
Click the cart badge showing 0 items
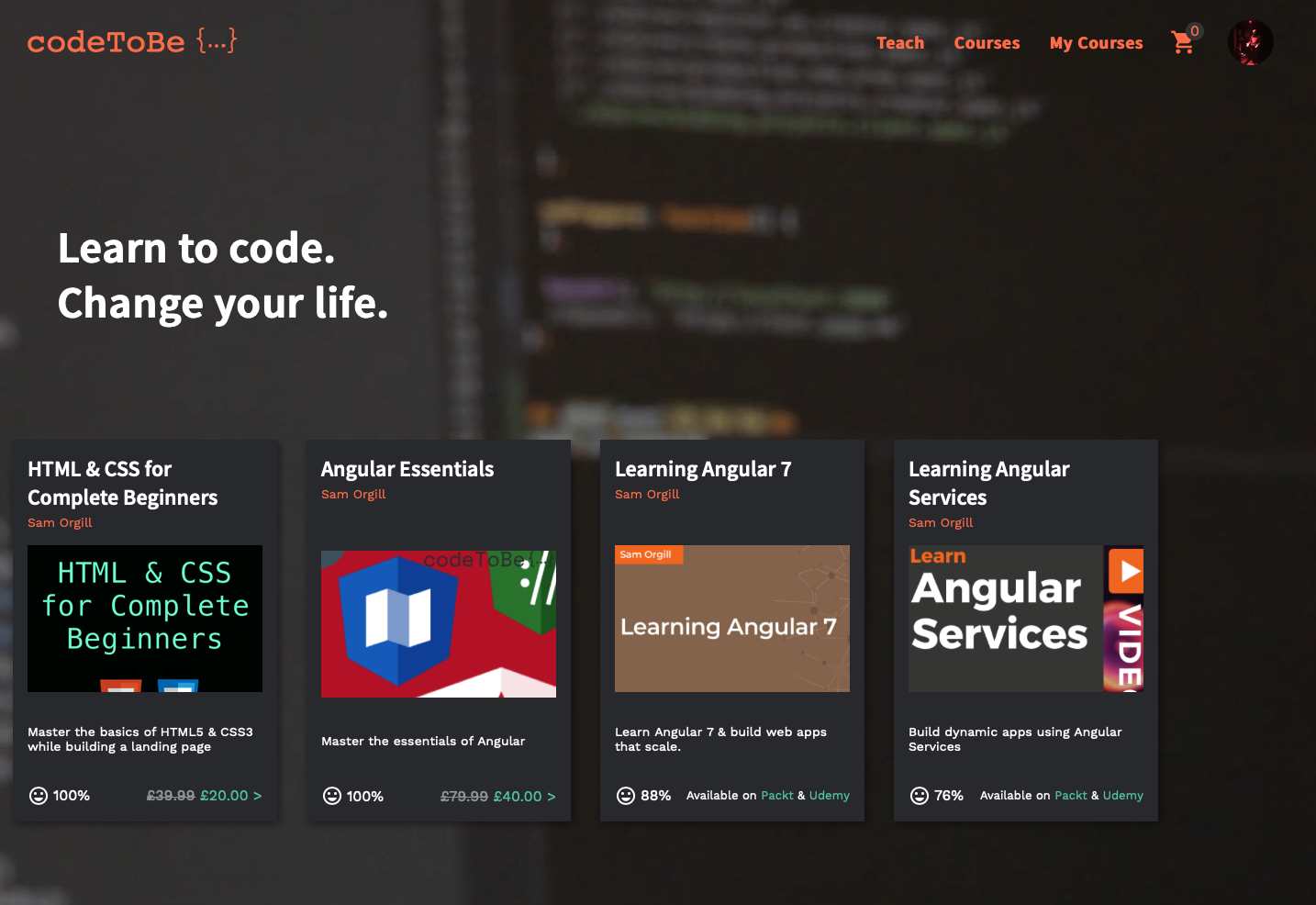tap(1195, 30)
